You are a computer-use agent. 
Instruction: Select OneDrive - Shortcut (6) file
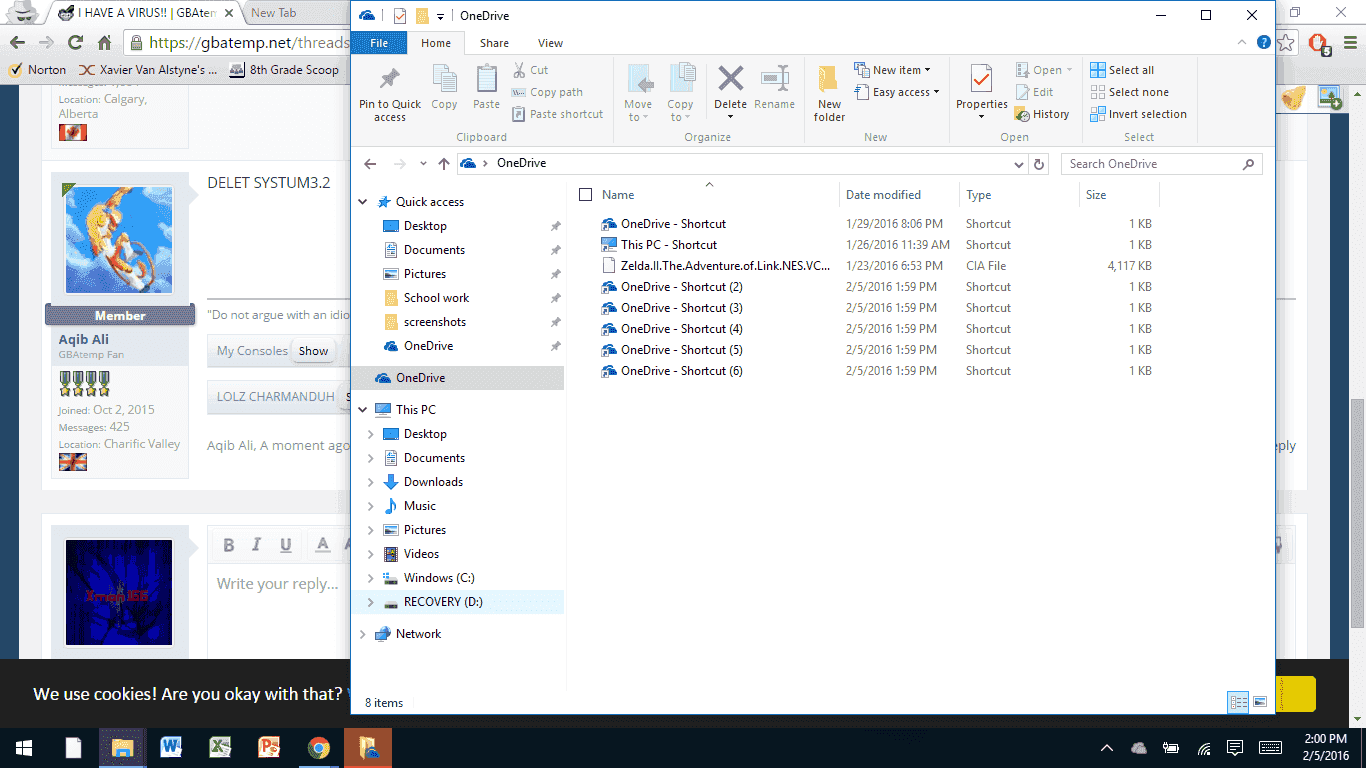point(672,371)
